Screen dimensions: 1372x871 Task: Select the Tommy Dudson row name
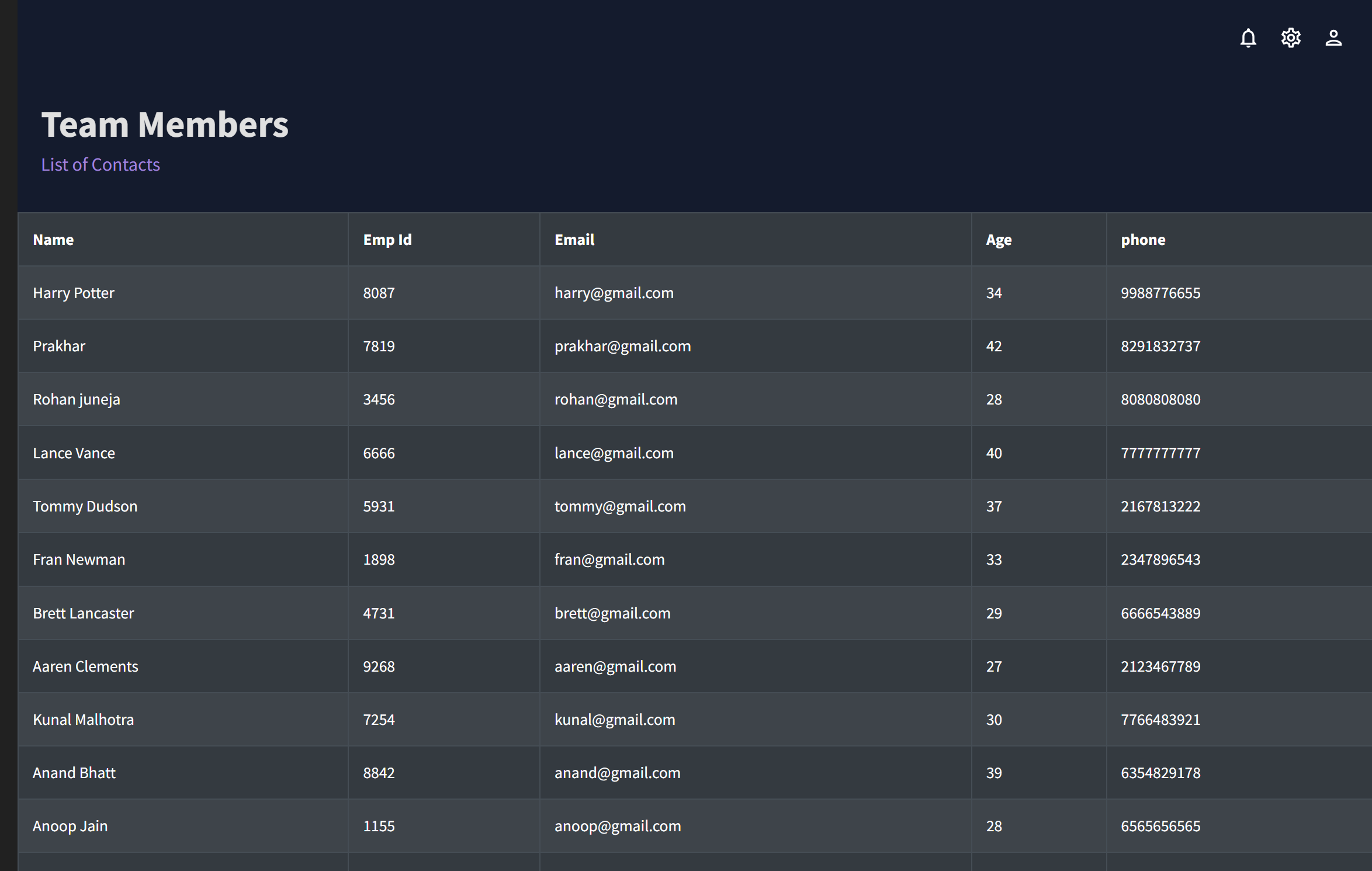pos(85,506)
